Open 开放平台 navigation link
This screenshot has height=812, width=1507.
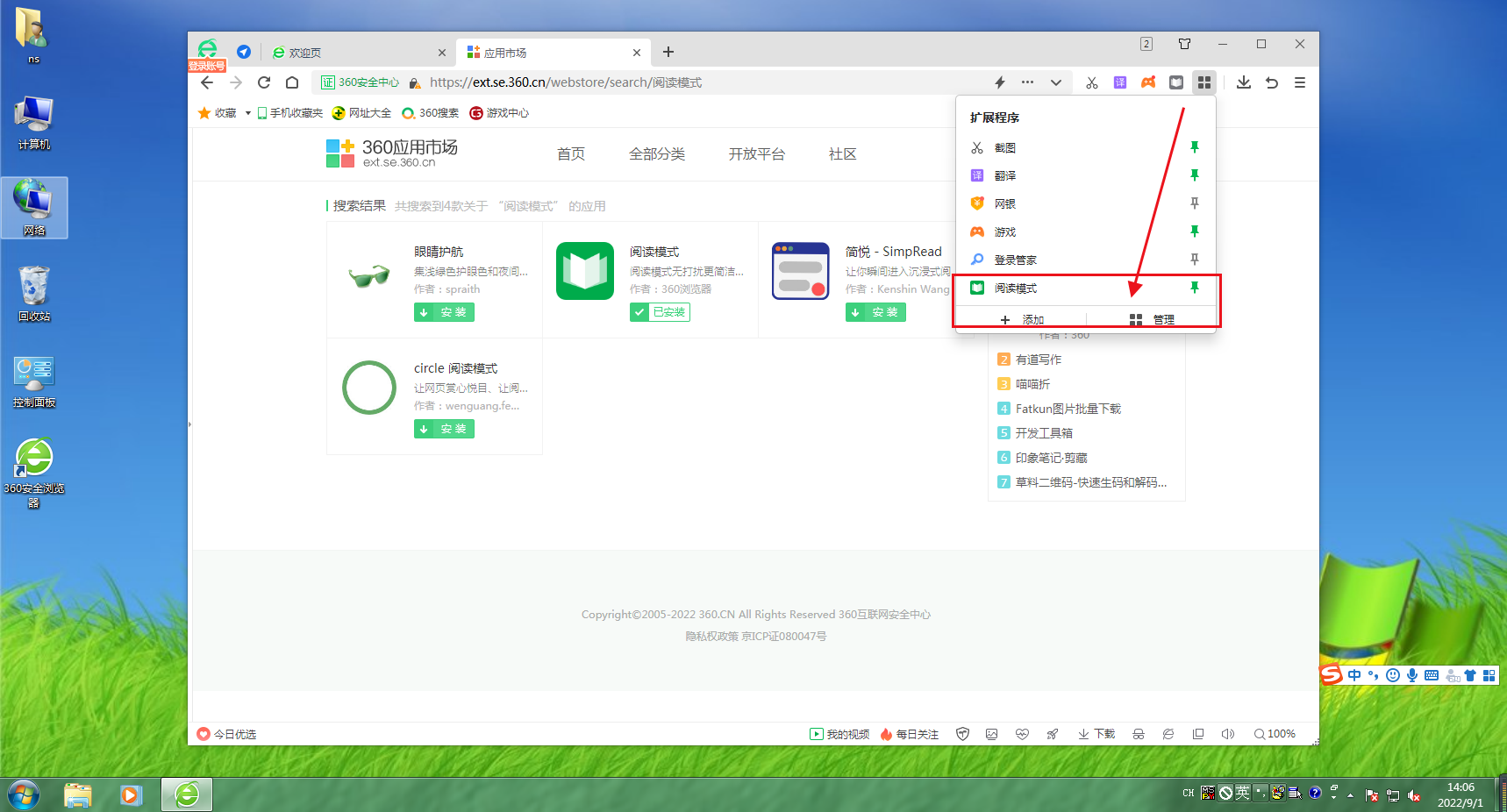point(757,154)
